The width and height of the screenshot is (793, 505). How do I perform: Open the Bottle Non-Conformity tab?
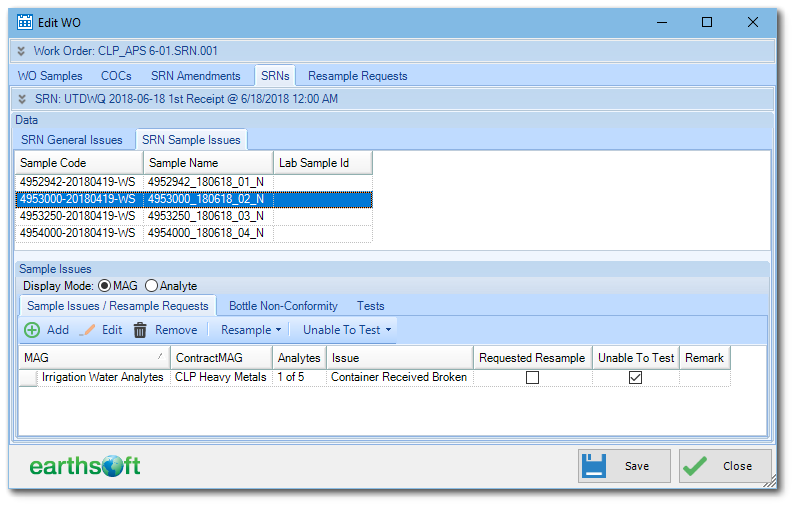[x=283, y=306]
